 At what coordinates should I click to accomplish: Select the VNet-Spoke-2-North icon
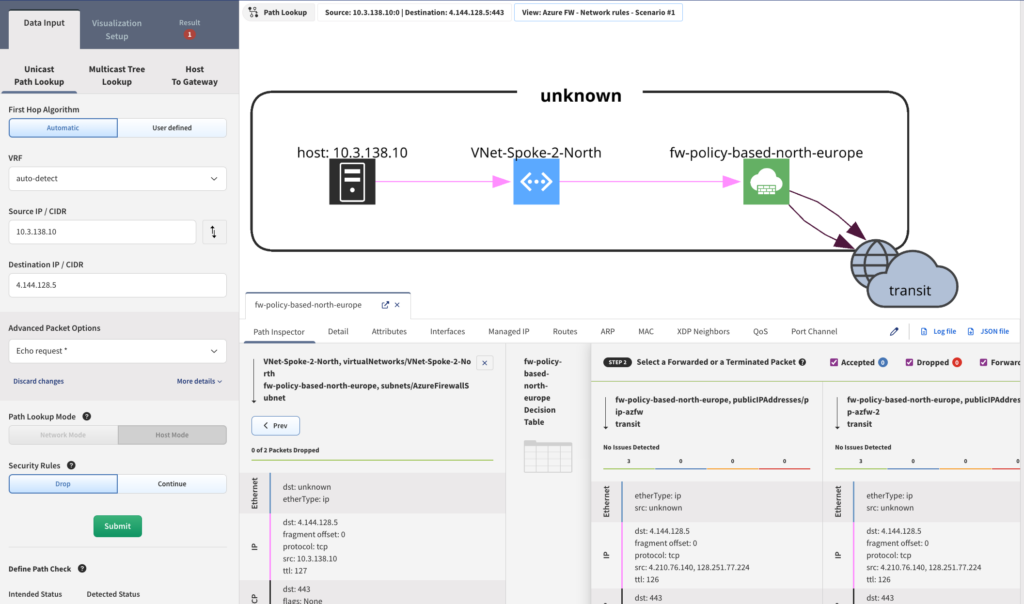tap(536, 181)
